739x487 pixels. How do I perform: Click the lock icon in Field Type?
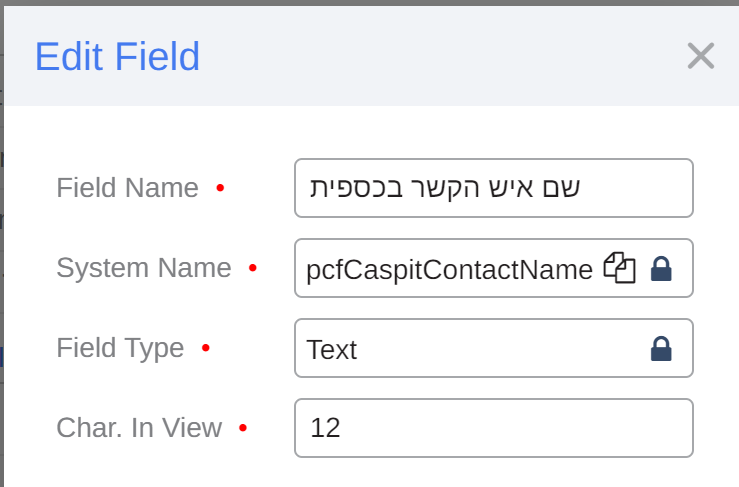[661, 348]
